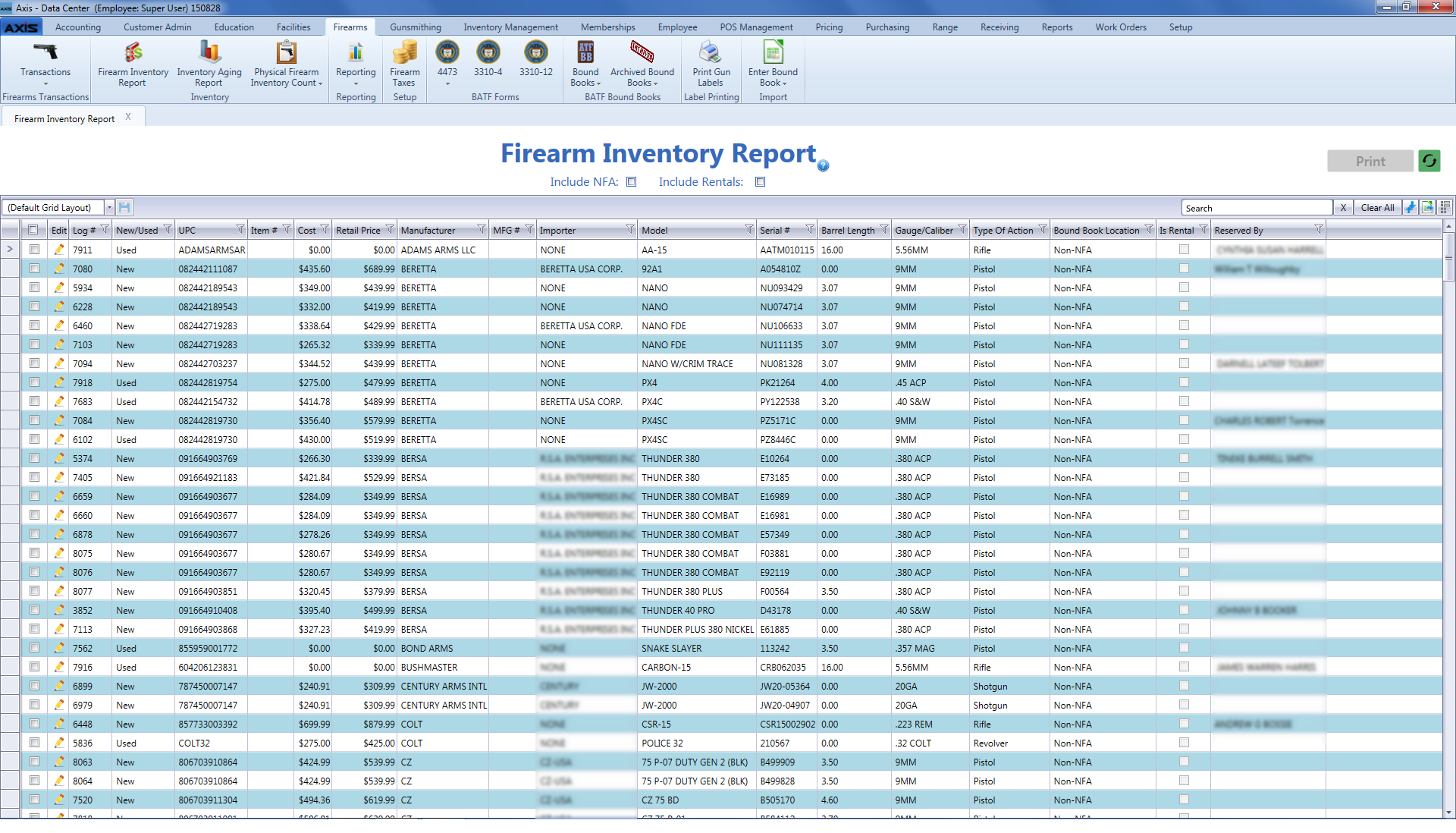This screenshot has height=833, width=1456.
Task: Open the Default Grid Layout dropdown
Action: [x=109, y=207]
